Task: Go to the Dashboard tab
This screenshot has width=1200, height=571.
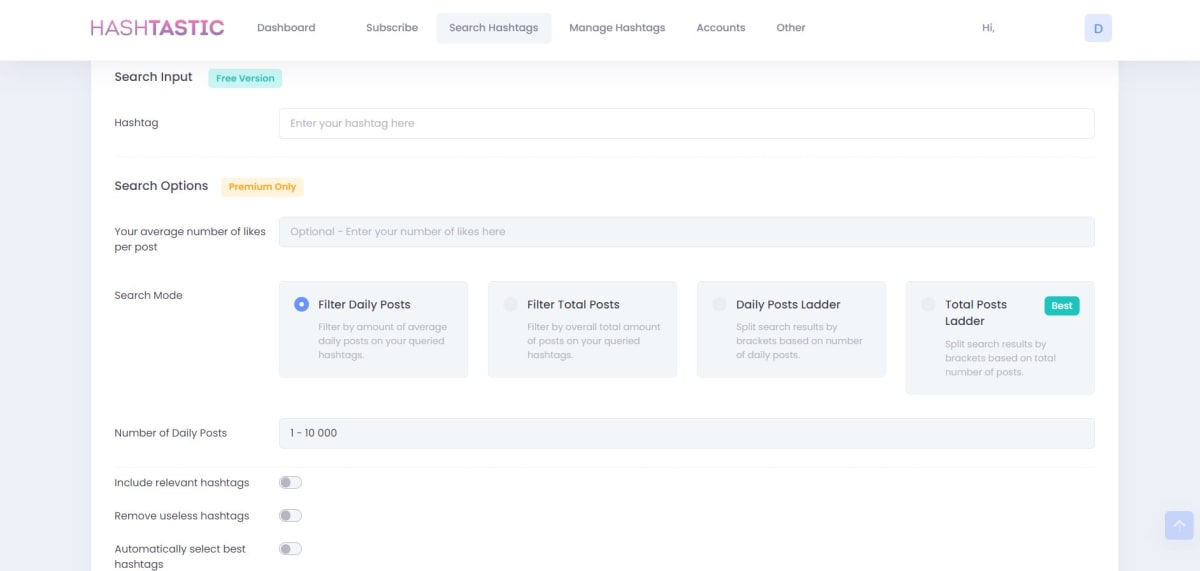Action: pyautogui.click(x=286, y=28)
